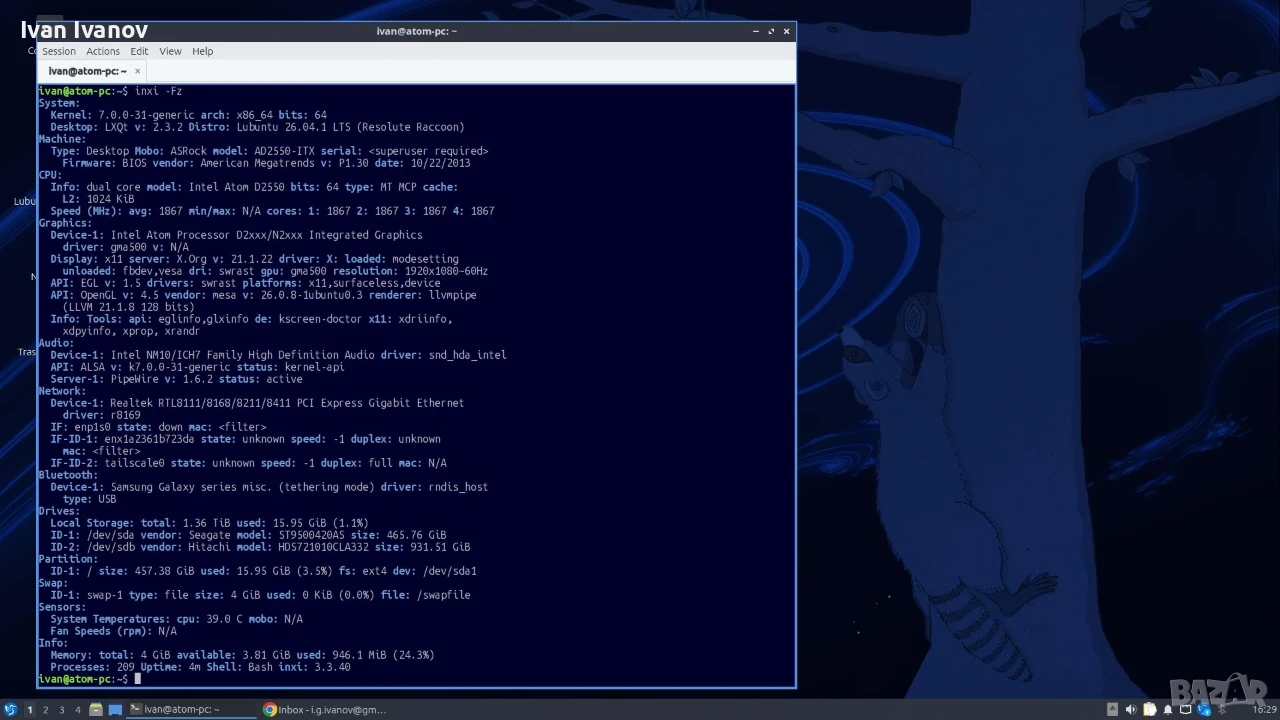Open the View menu
The width and height of the screenshot is (1280, 720).
(170, 51)
